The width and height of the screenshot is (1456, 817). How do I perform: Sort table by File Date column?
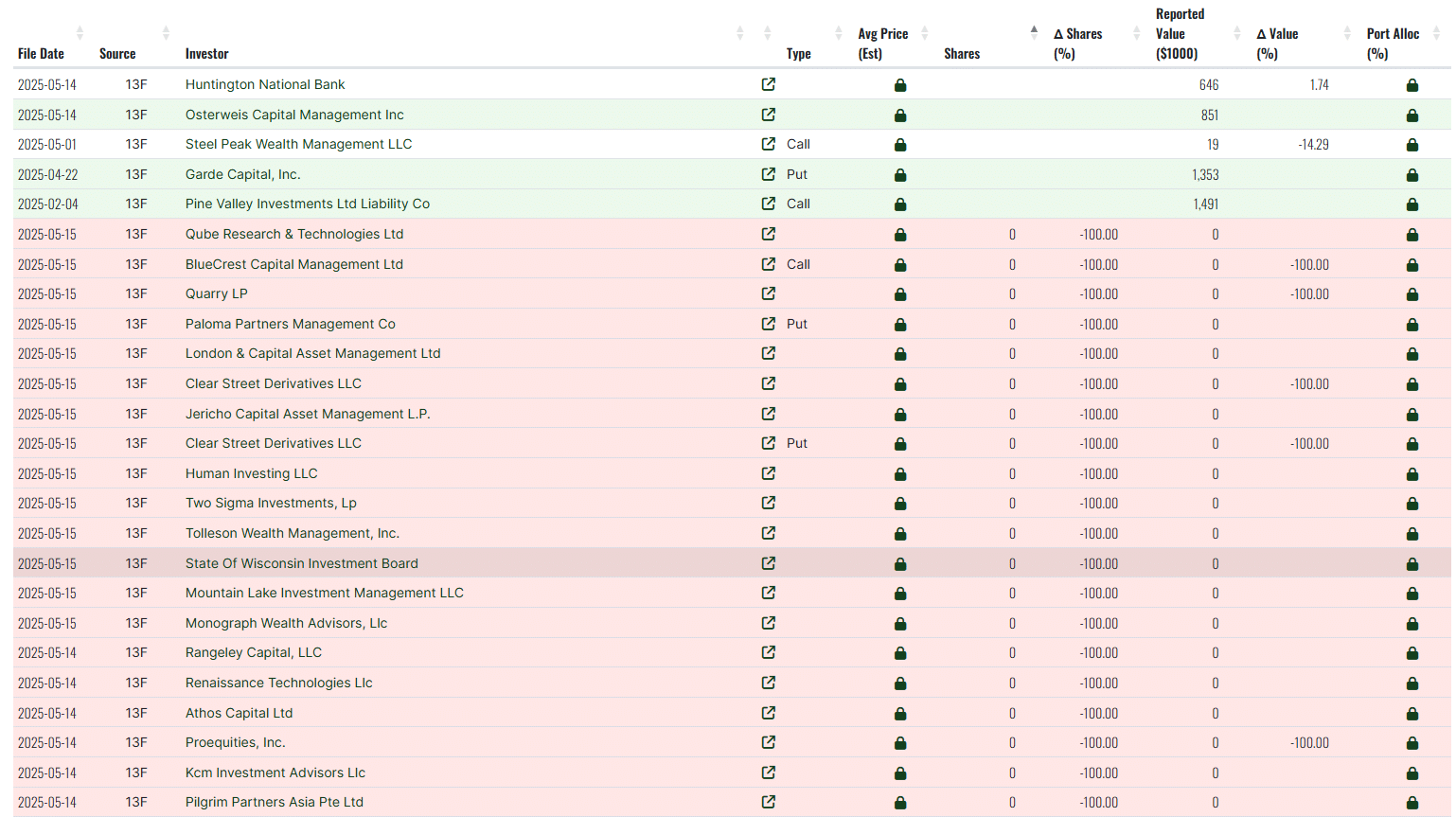(x=80, y=33)
